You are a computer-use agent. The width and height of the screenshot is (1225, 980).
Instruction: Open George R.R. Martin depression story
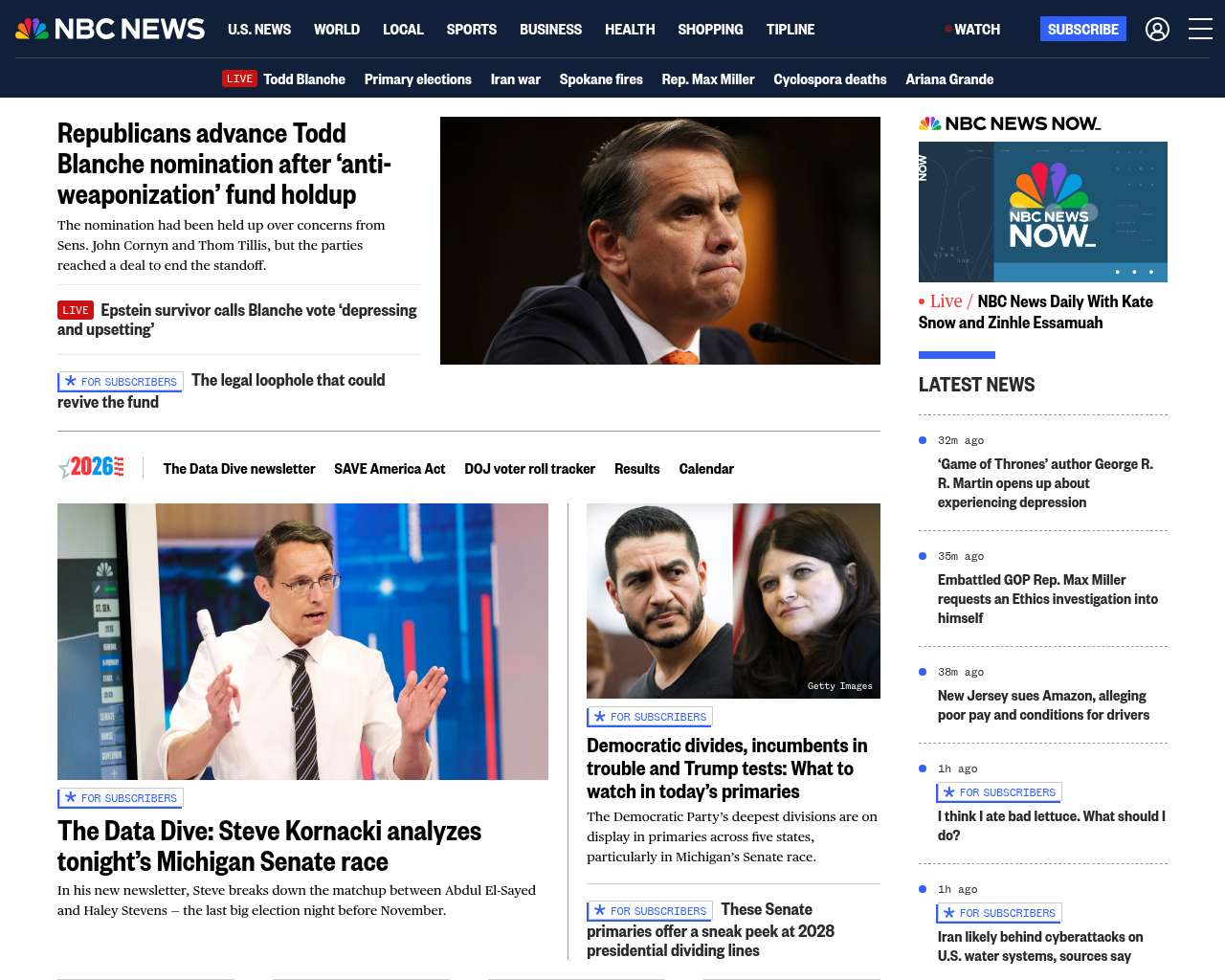pyautogui.click(x=1045, y=483)
